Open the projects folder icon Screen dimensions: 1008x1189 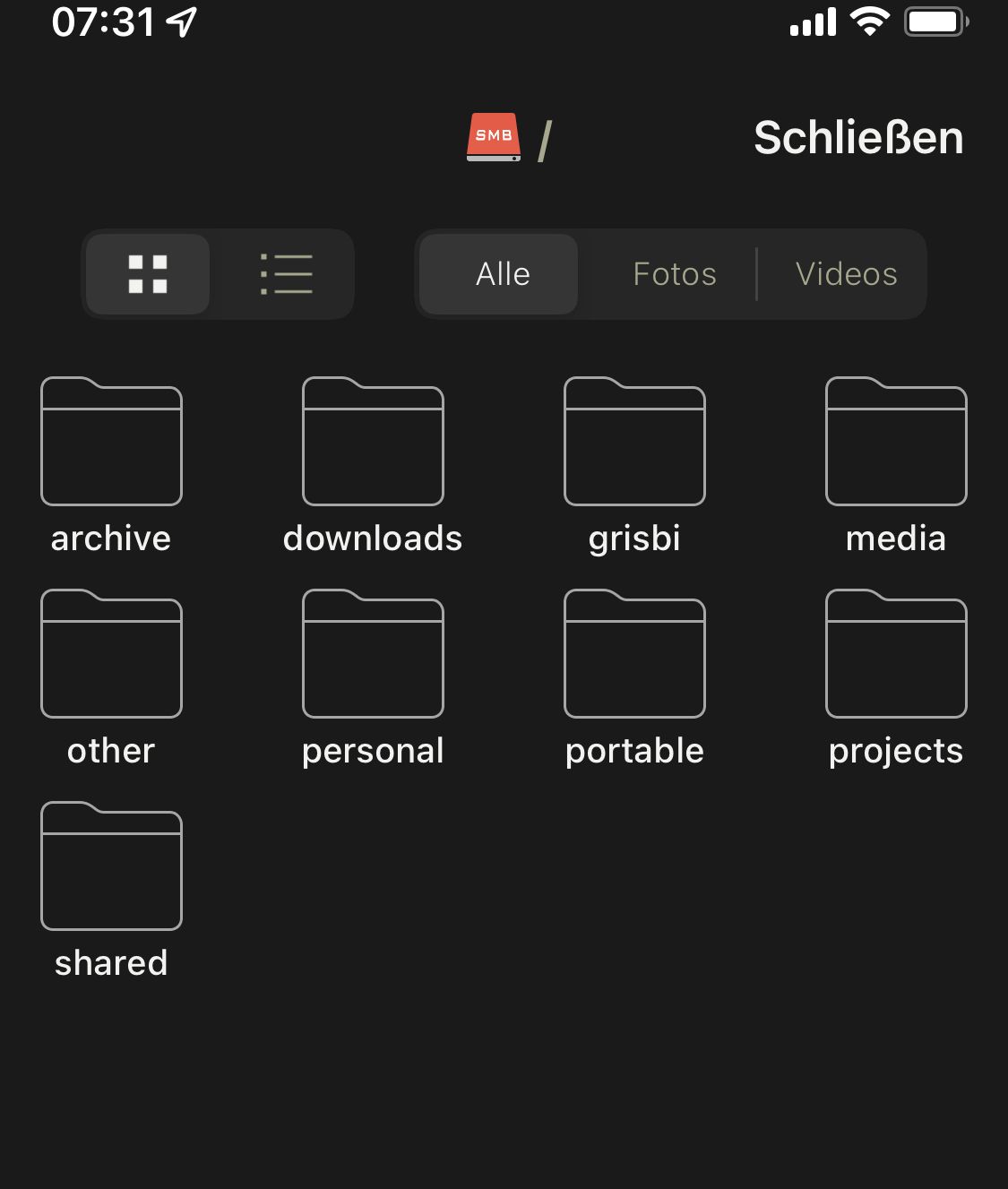tap(896, 653)
